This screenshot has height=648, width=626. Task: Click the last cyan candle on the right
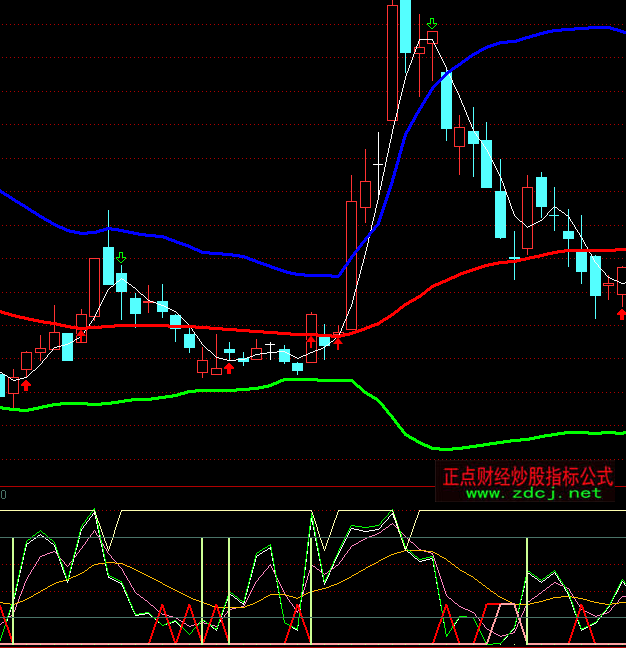point(596,276)
